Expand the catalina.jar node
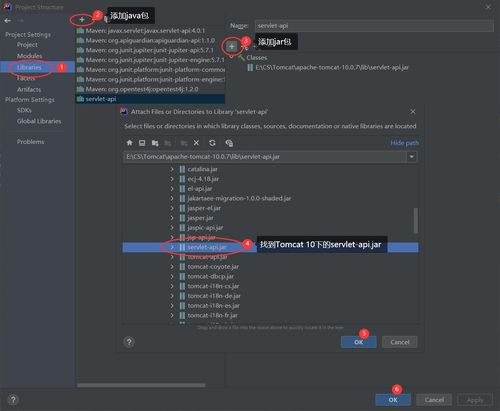Screen dimensions: 500x411 172,169
